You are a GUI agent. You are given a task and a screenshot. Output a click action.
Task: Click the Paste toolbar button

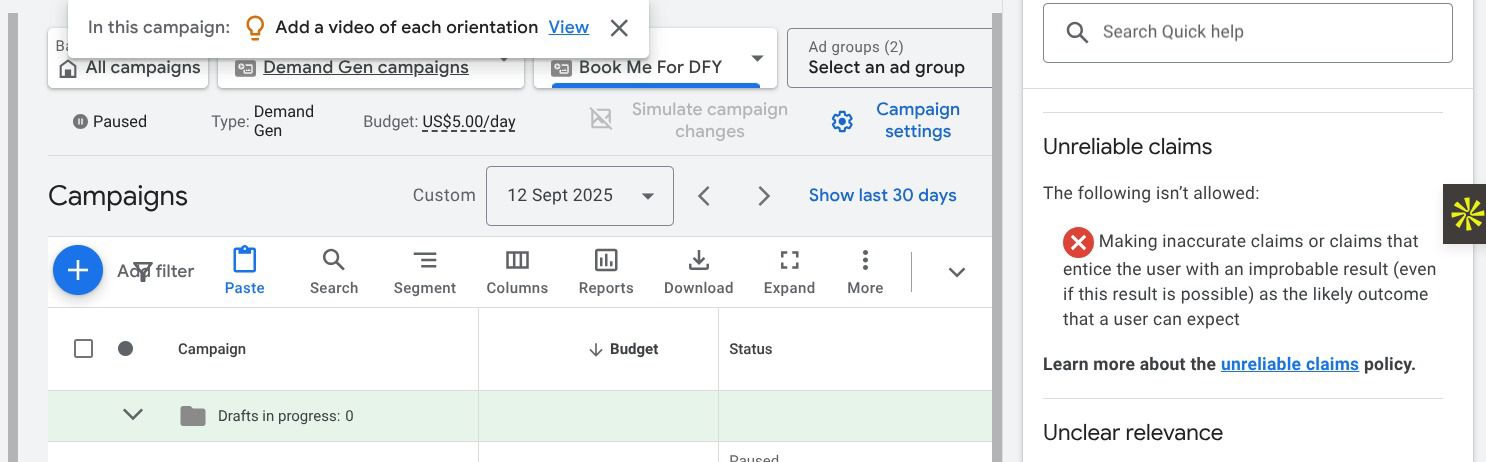(244, 271)
